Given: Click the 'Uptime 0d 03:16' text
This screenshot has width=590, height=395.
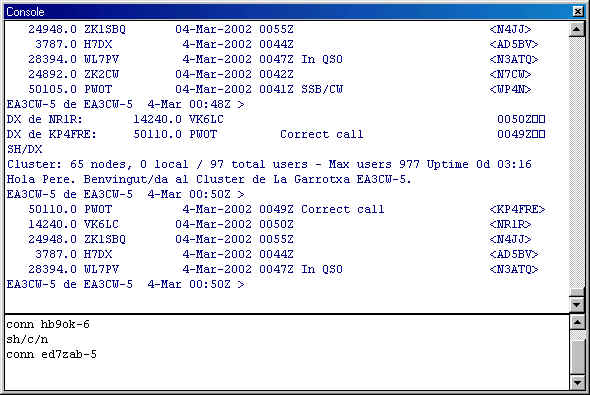Looking at the screenshot, I should pos(479,164).
